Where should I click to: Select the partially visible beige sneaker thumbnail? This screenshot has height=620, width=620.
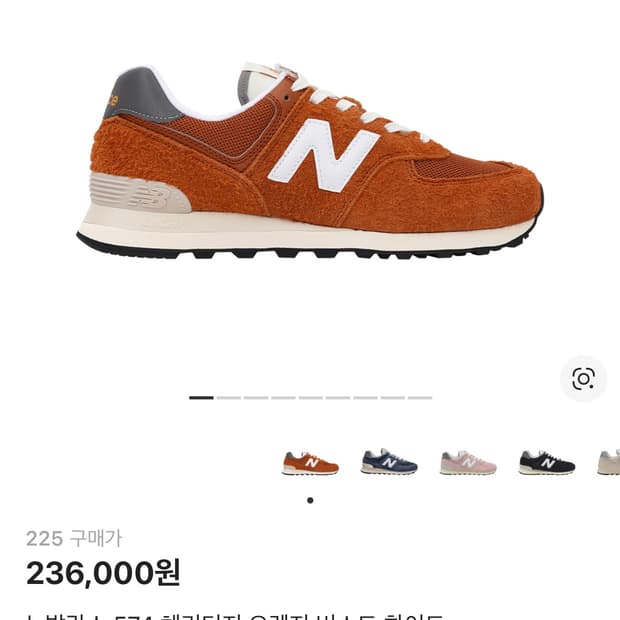click(x=608, y=463)
